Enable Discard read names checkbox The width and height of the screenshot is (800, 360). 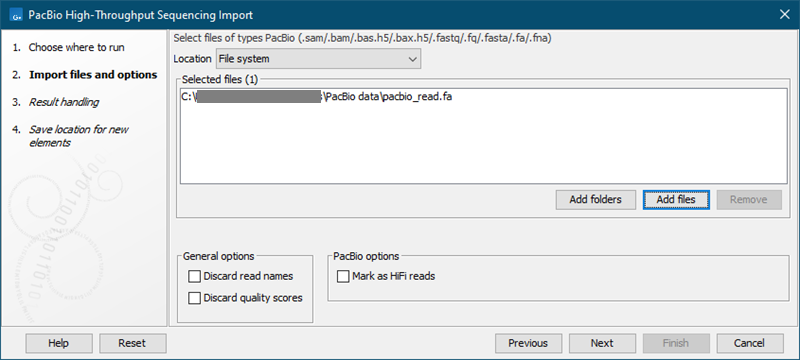194,276
